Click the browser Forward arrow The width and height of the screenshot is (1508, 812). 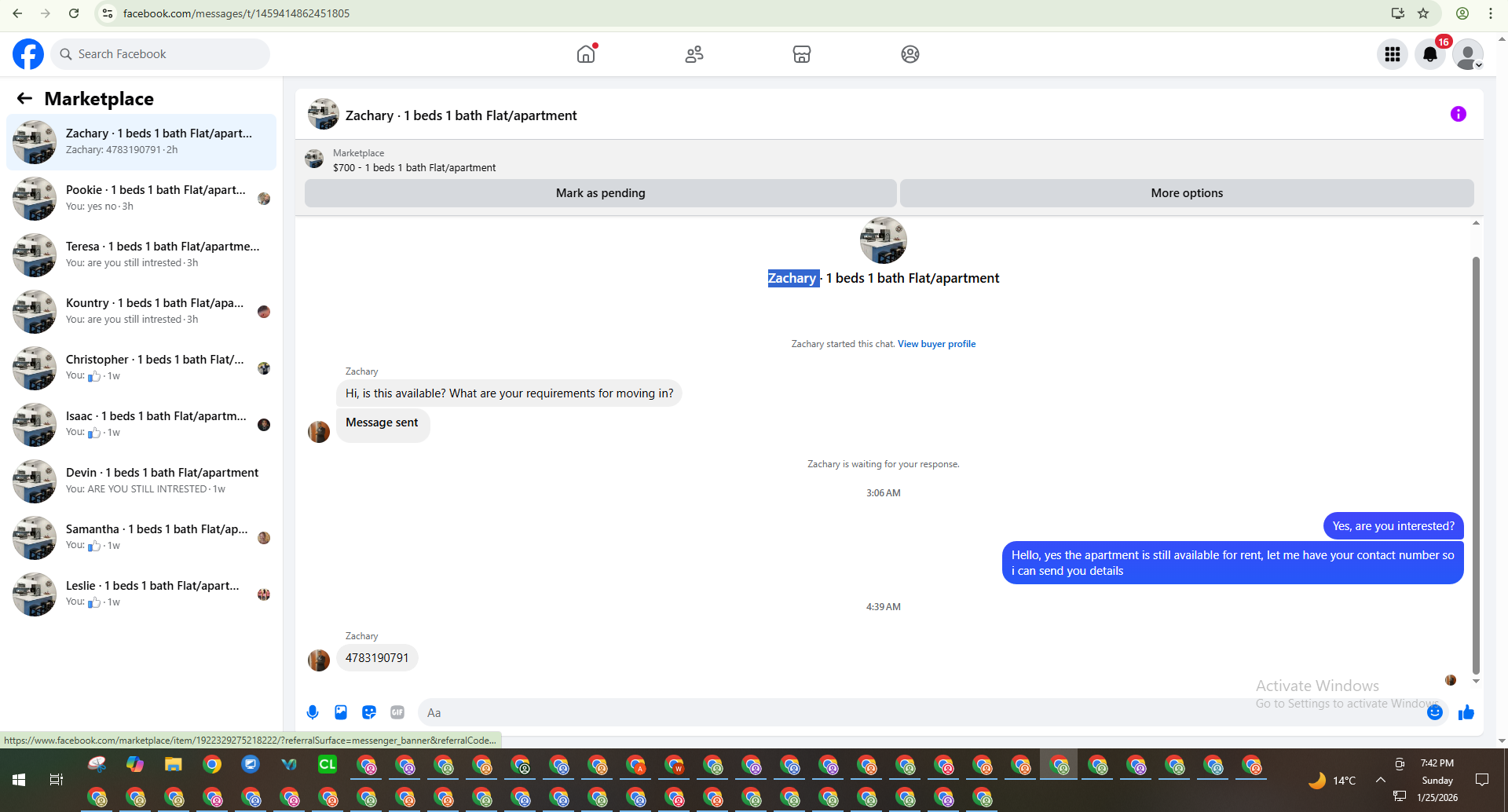point(46,13)
